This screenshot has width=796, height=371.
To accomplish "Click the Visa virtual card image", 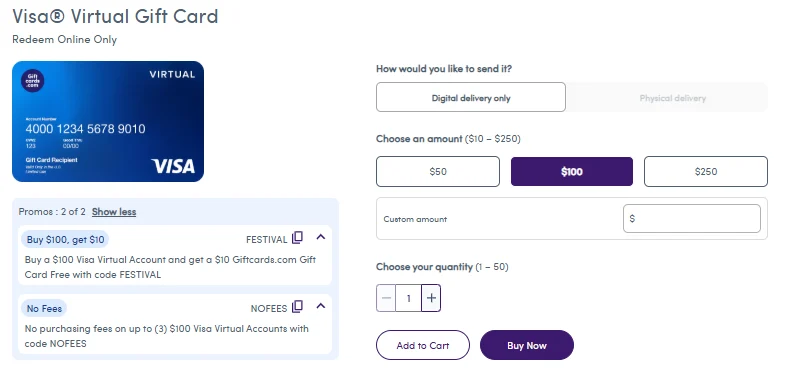I will tap(108, 121).
